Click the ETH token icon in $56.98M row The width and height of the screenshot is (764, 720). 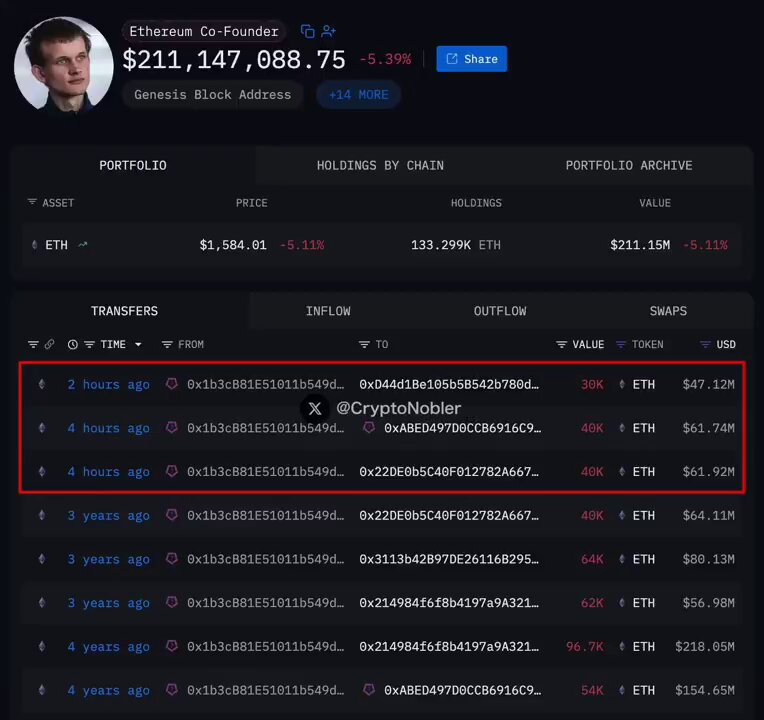(x=622, y=603)
